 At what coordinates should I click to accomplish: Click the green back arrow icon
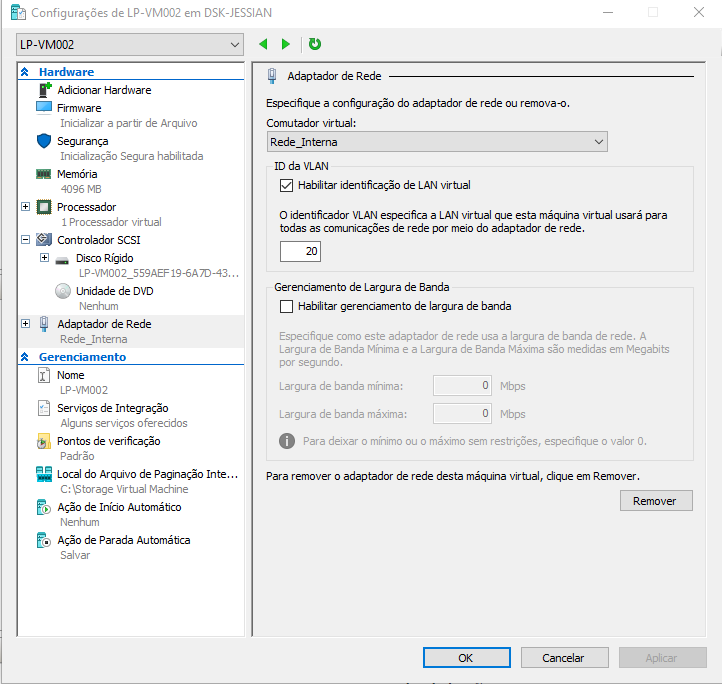(x=263, y=44)
